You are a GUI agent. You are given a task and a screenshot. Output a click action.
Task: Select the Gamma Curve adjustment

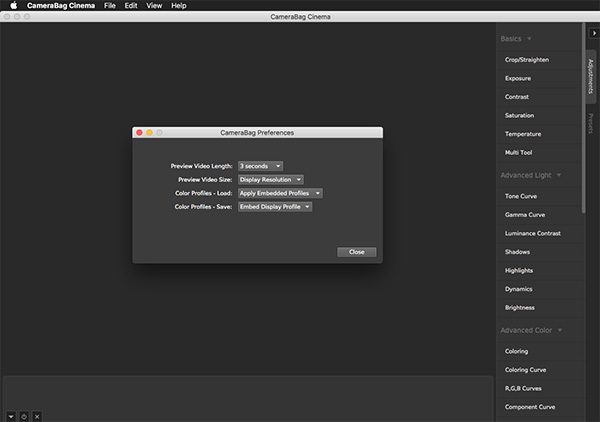click(x=540, y=215)
